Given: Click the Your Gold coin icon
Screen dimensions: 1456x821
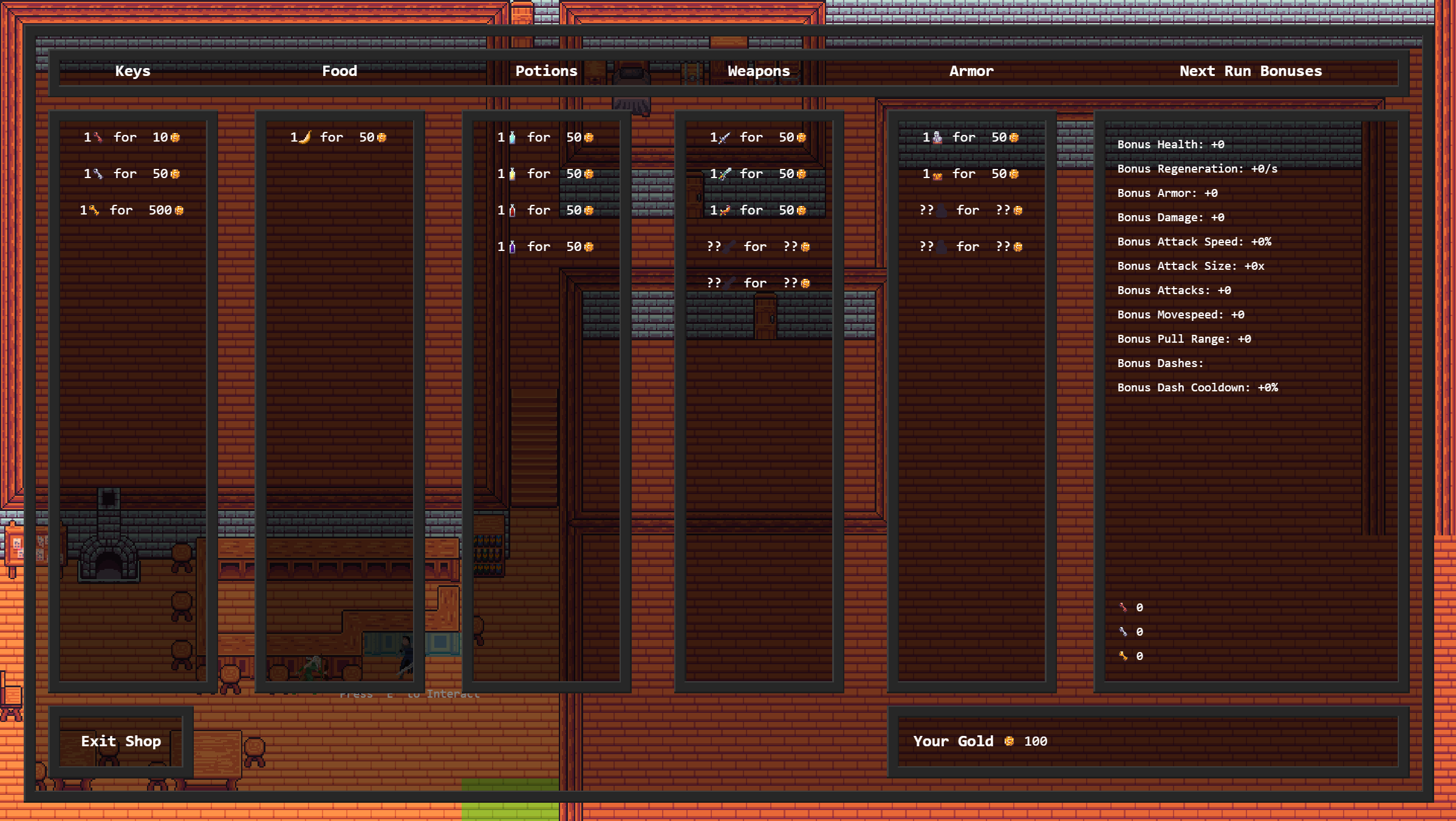Looking at the screenshot, I should pyautogui.click(x=1009, y=741).
